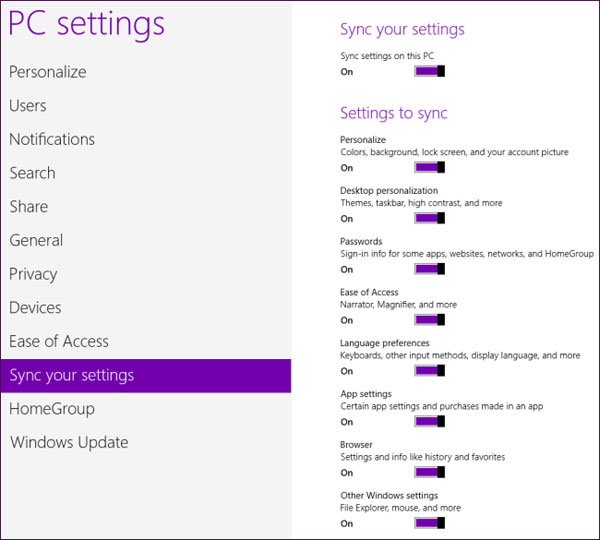Screen dimensions: 600x540
Task: Open Devices settings category
Action: pos(35,308)
